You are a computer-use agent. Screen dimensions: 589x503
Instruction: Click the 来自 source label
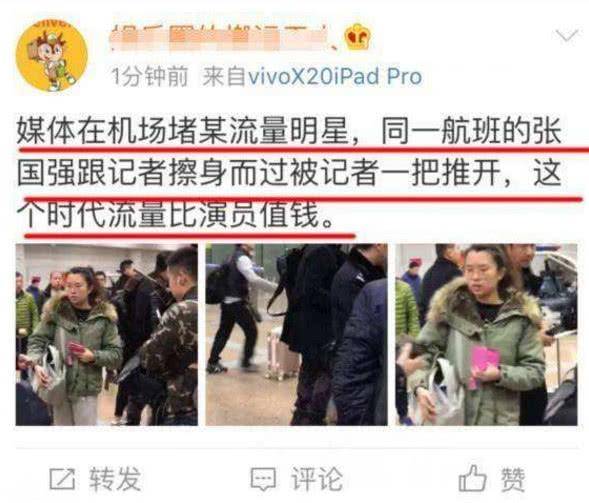[x=225, y=77]
